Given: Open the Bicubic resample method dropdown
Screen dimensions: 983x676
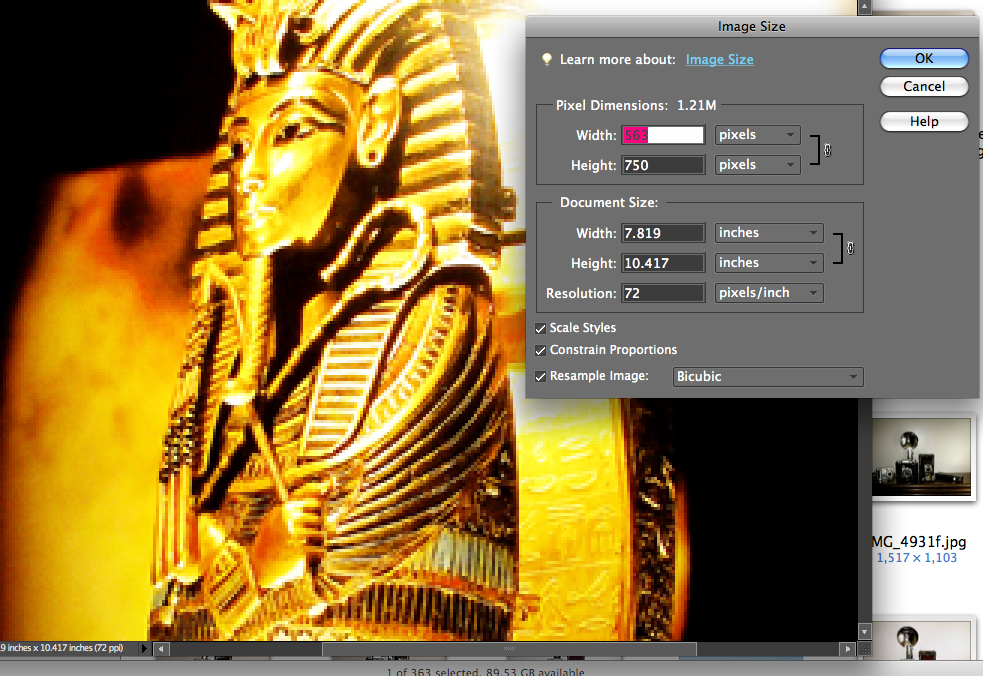Looking at the screenshot, I should [x=768, y=377].
